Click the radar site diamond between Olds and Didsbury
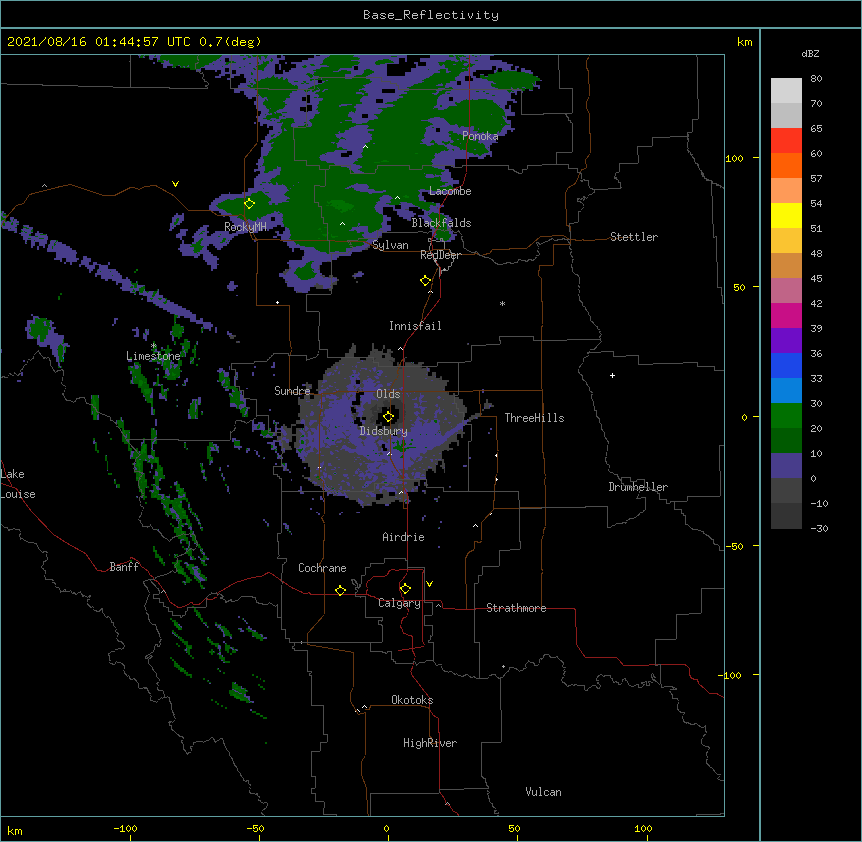Viewport: 862px width, 842px height. tap(388, 416)
